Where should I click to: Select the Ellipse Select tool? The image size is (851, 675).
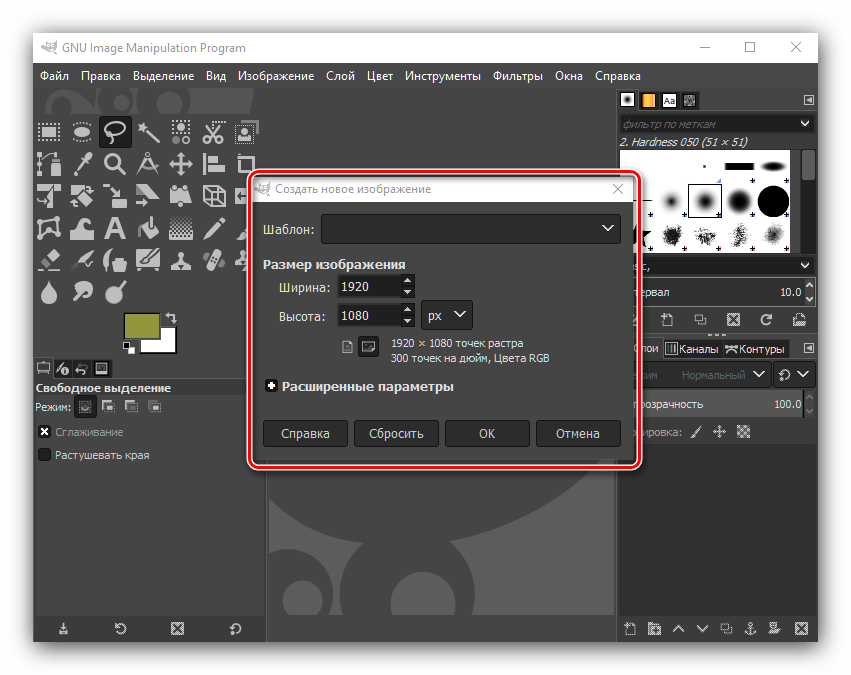click(x=82, y=132)
